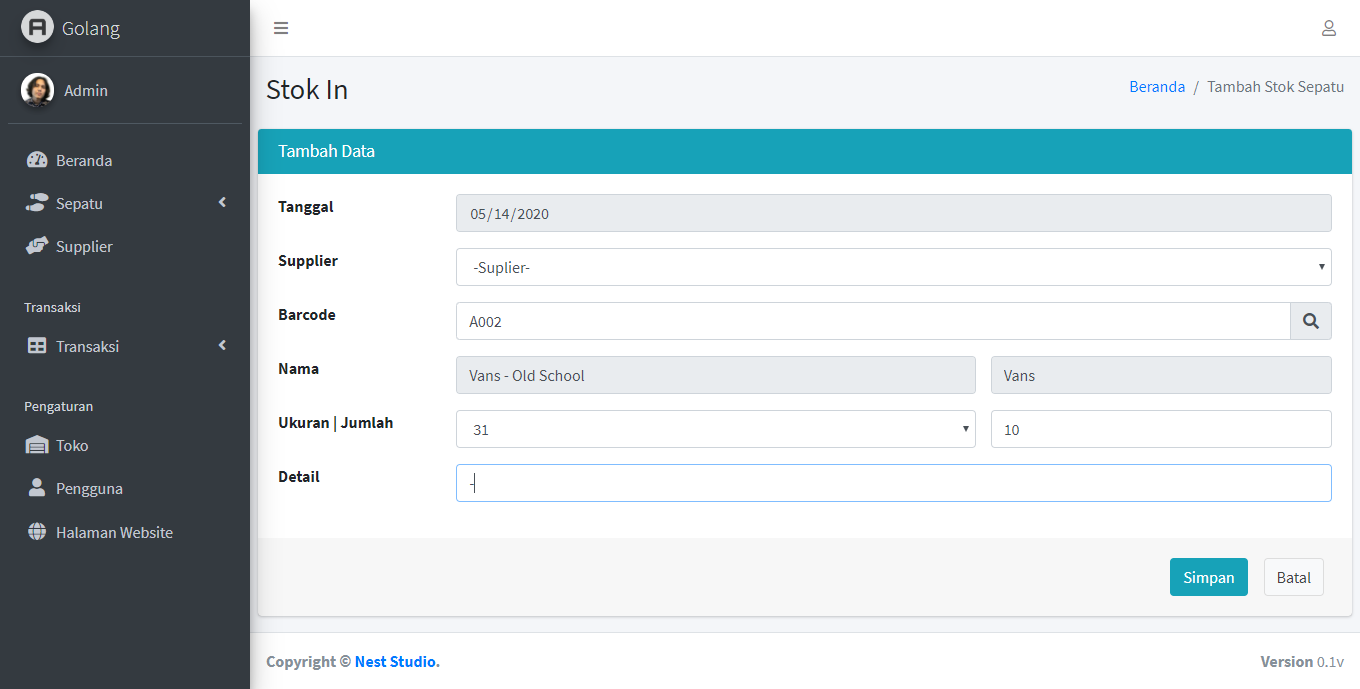Click the Toko store icon
Image resolution: width=1360 pixels, height=689 pixels.
click(x=37, y=445)
